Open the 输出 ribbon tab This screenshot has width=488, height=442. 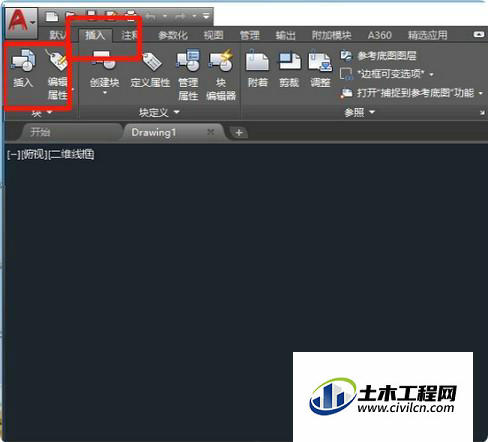tap(286, 35)
